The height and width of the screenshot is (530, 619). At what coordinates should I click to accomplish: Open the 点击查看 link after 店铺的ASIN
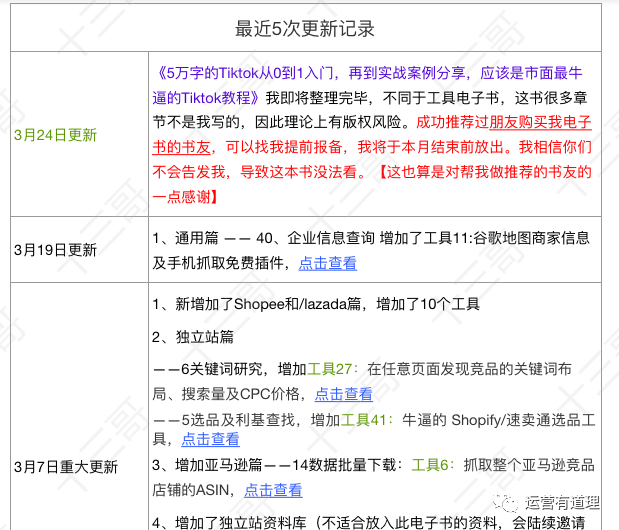[273, 490]
